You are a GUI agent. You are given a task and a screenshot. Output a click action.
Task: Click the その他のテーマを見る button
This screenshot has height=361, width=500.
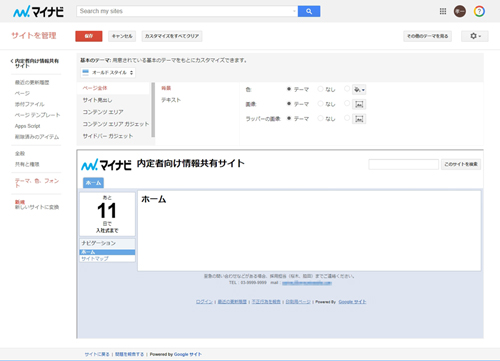(x=427, y=36)
